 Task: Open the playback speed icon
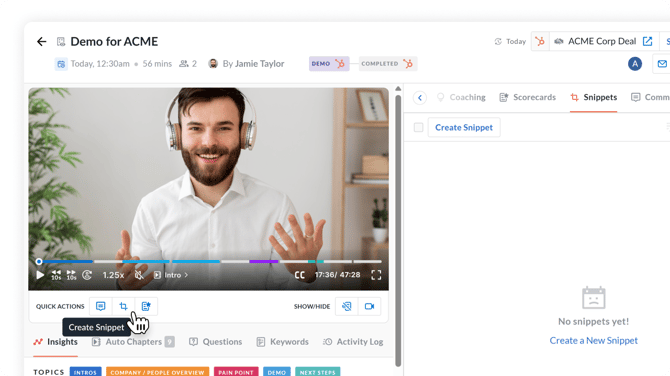87,275
